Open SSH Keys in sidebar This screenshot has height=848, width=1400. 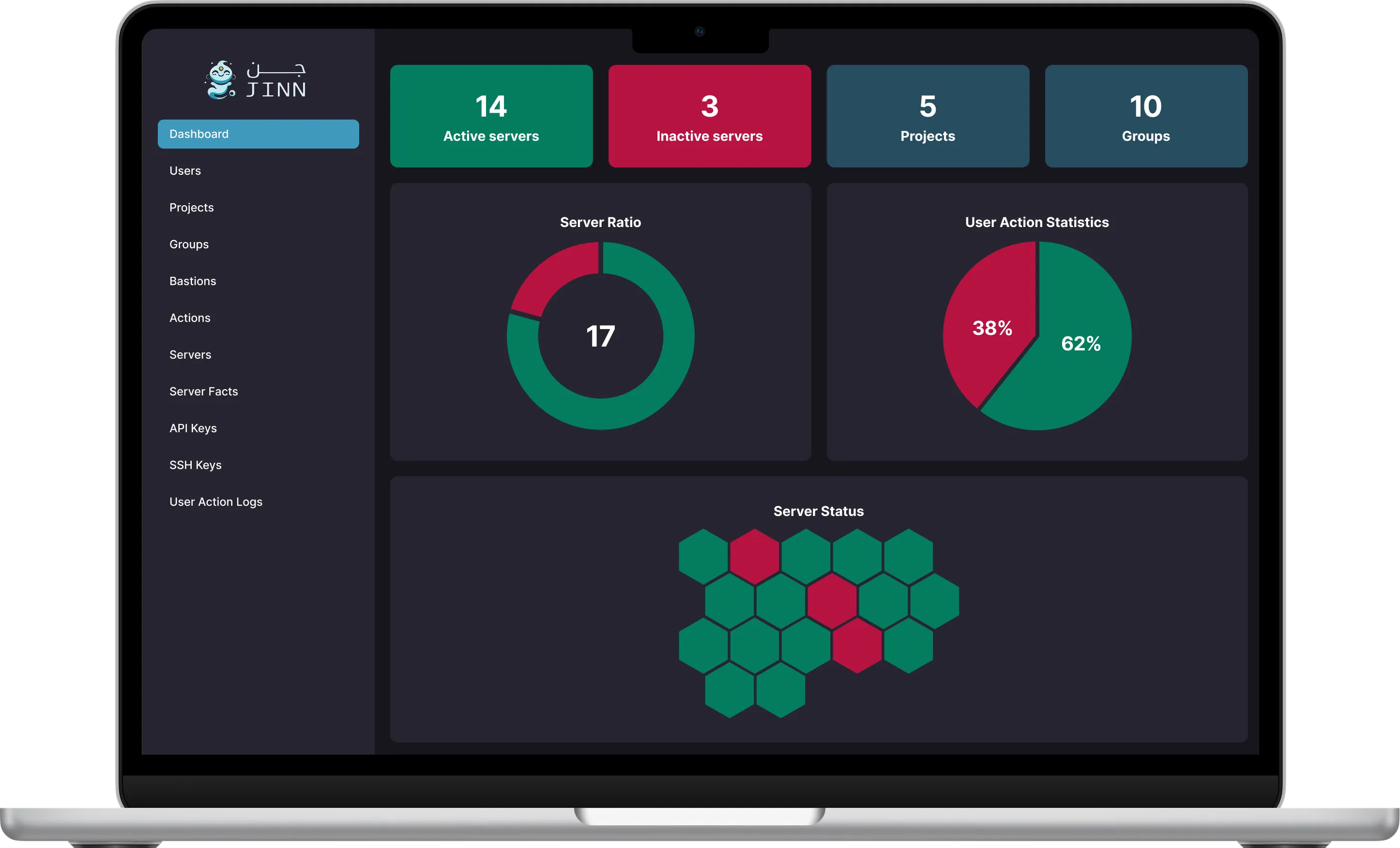(196, 465)
